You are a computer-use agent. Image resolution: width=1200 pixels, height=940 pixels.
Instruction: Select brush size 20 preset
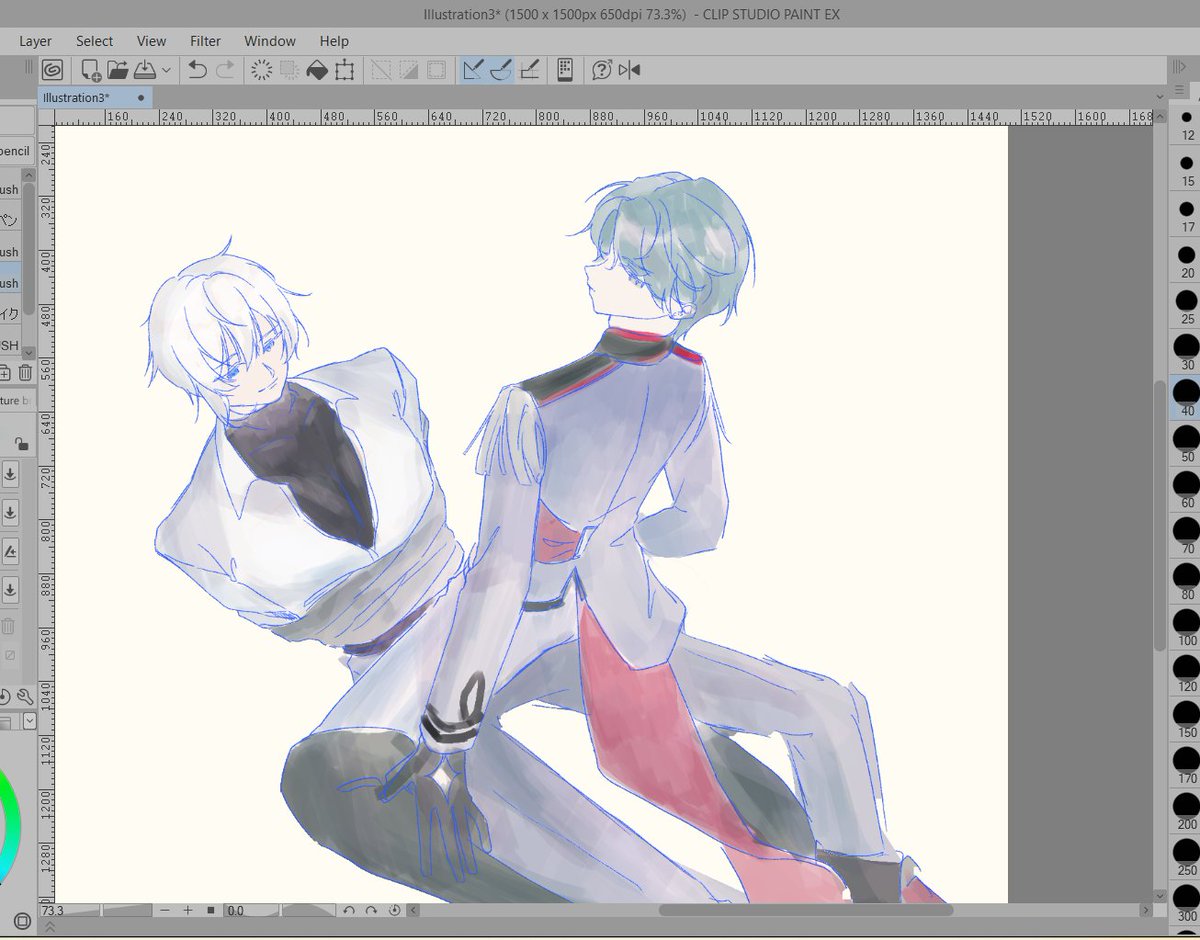[x=1187, y=262]
